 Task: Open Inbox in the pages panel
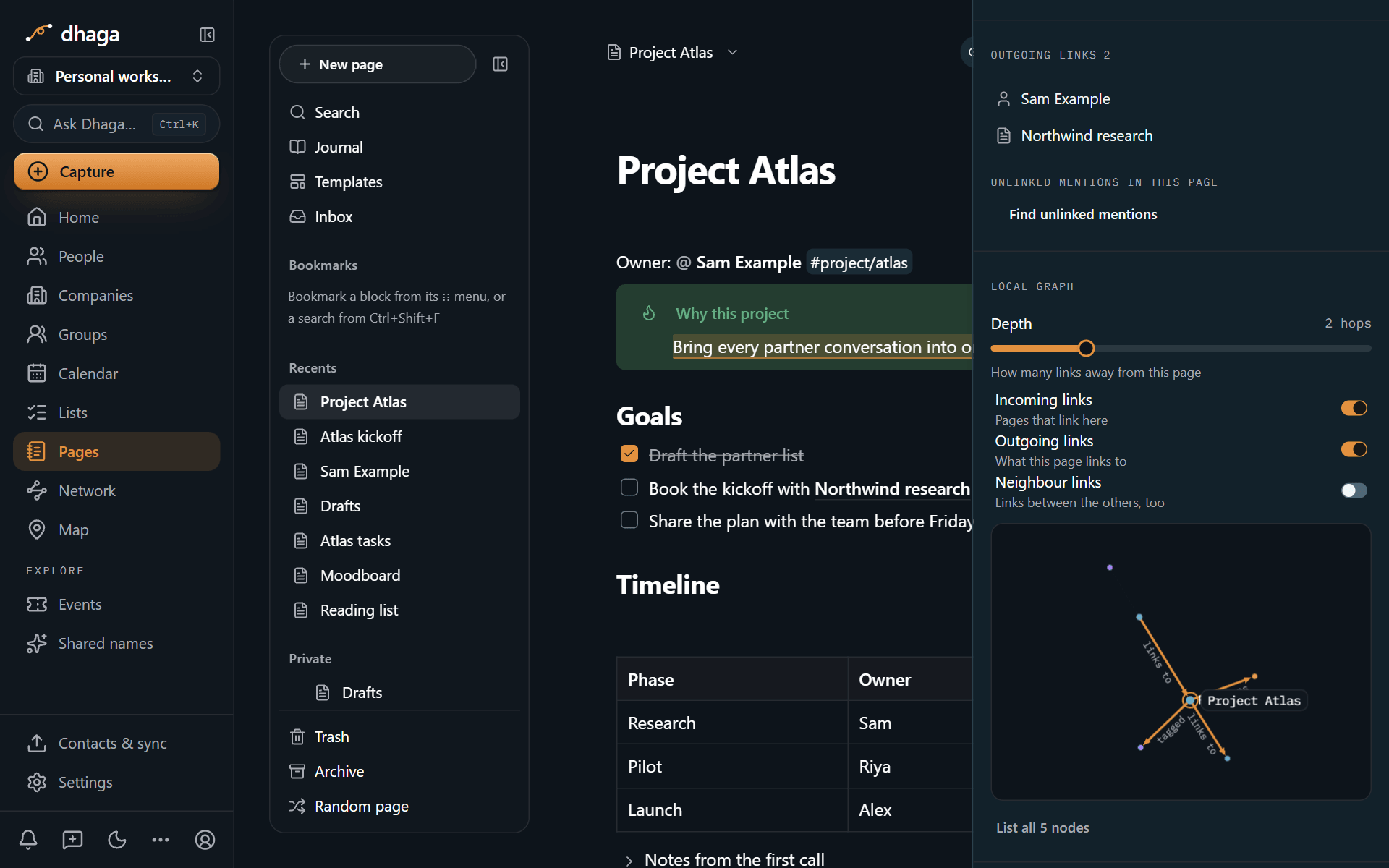pyautogui.click(x=399, y=216)
